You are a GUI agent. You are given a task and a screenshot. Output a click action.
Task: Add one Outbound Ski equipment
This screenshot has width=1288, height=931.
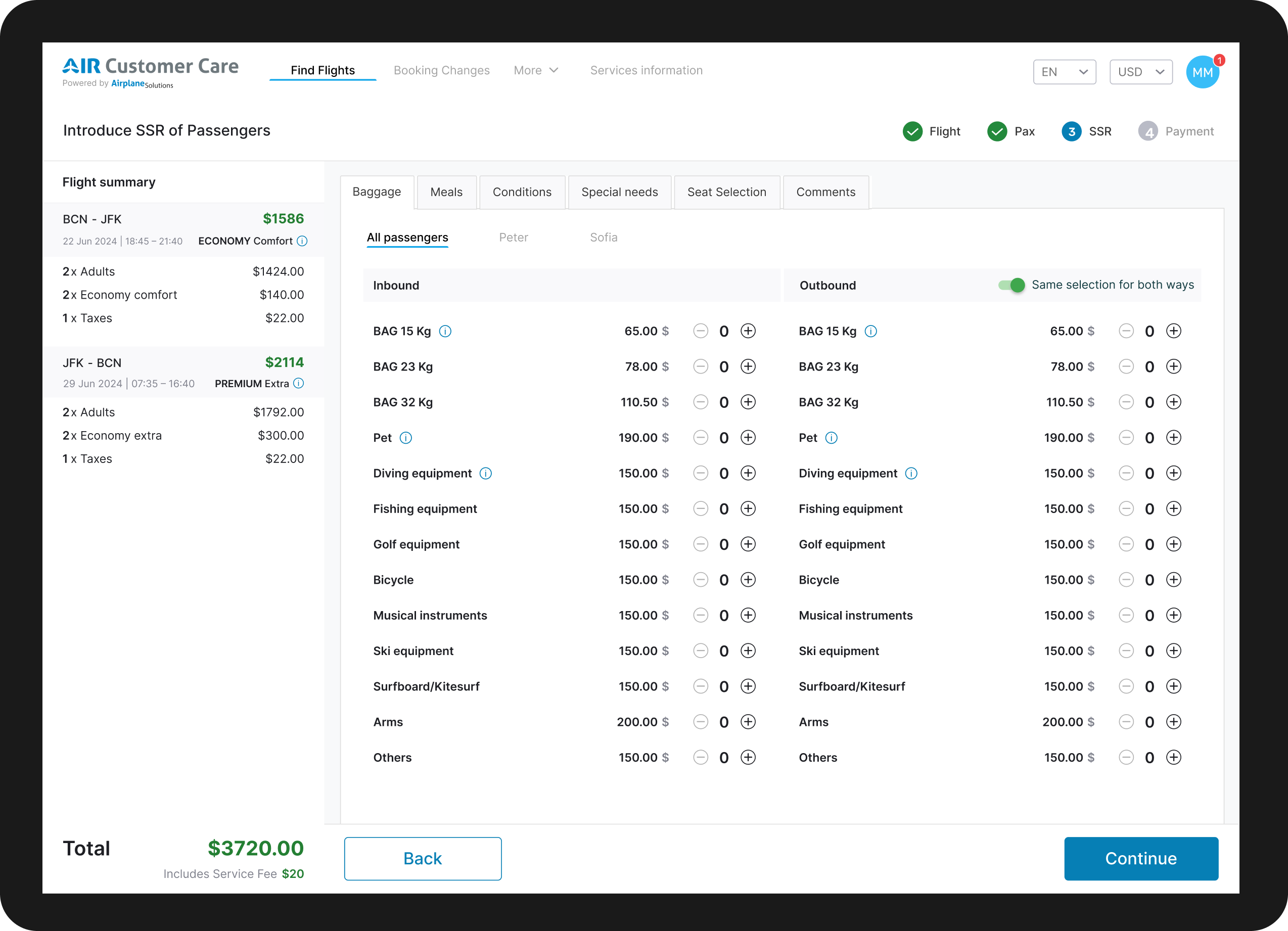click(1173, 651)
